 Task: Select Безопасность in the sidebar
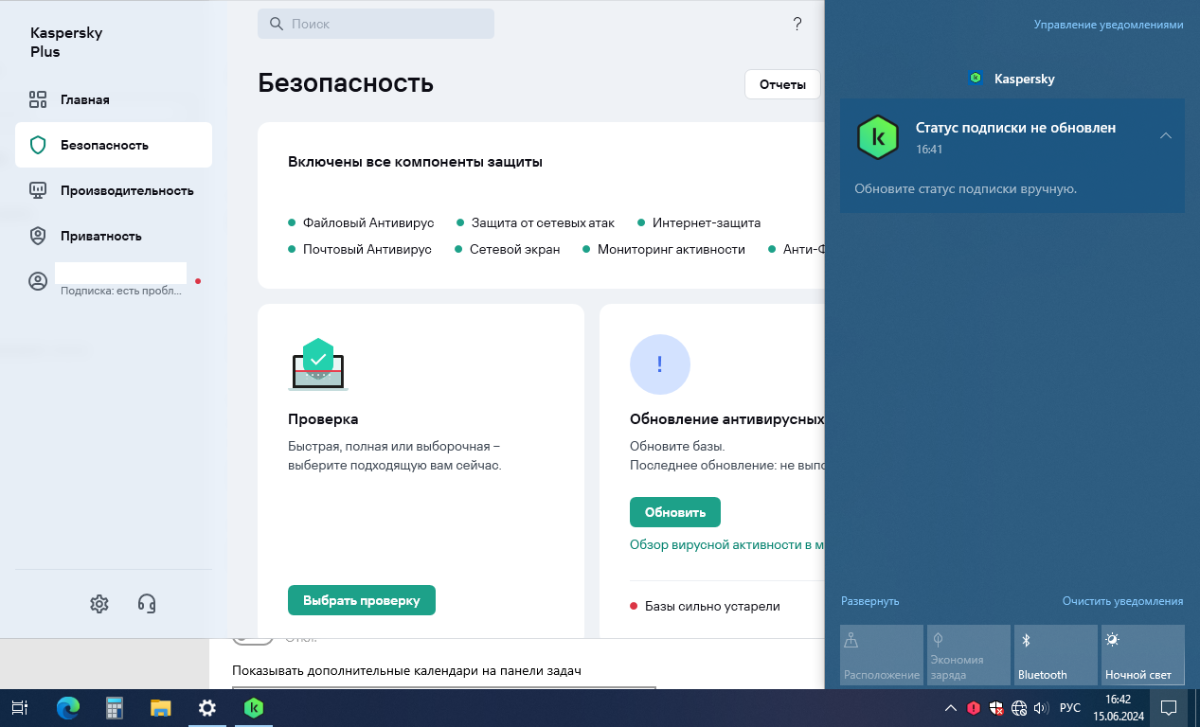tap(113, 145)
